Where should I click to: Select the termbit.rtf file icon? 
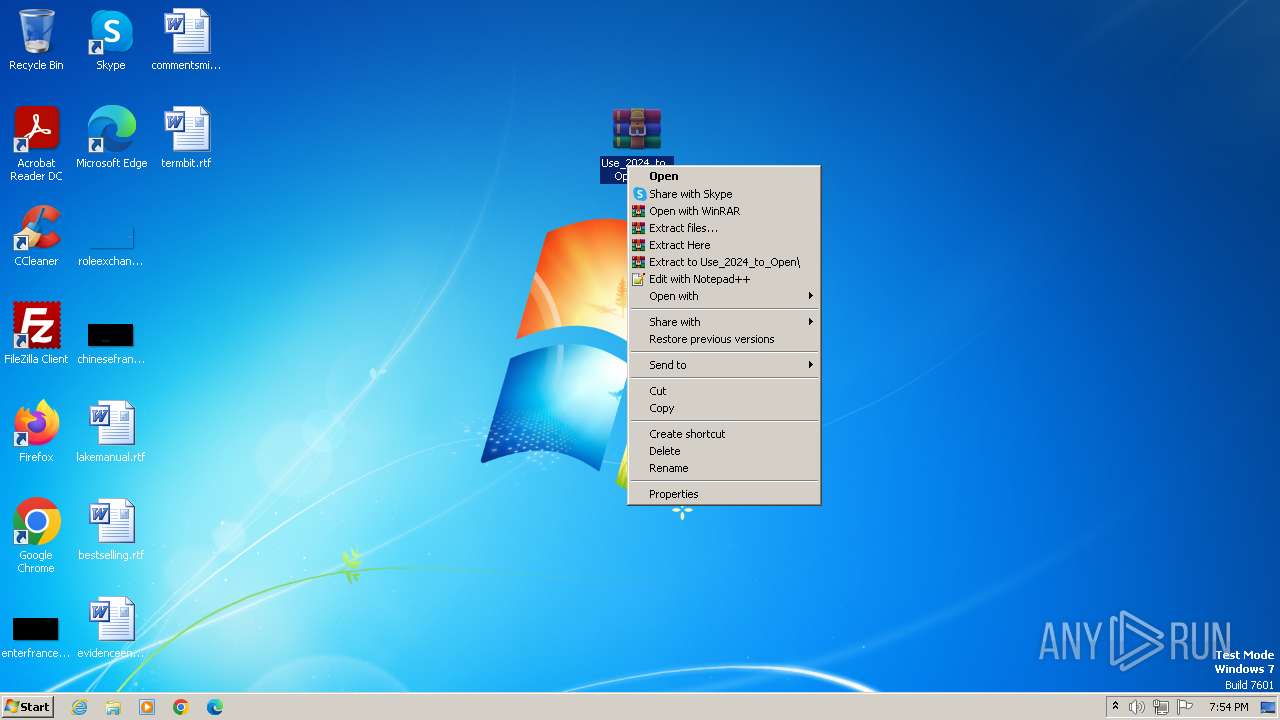pyautogui.click(x=186, y=138)
